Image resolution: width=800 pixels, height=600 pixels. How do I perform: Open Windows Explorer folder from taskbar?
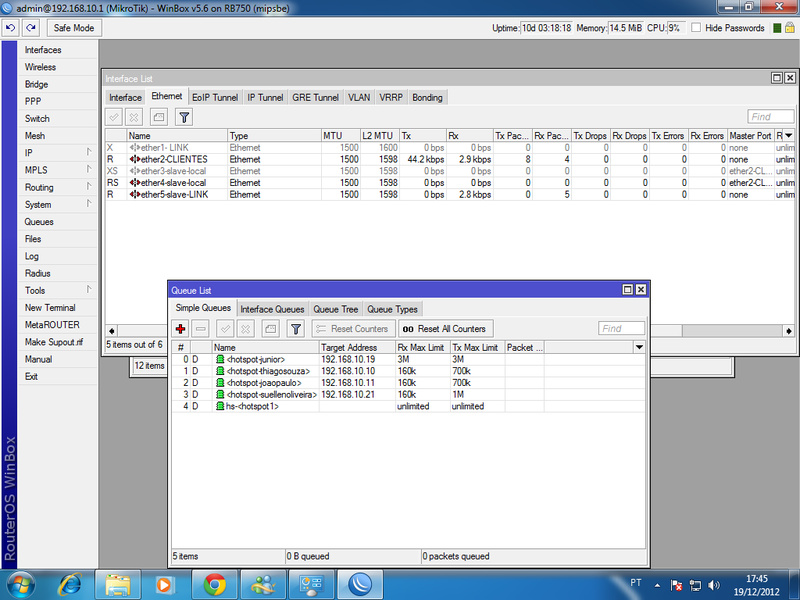tap(118, 585)
